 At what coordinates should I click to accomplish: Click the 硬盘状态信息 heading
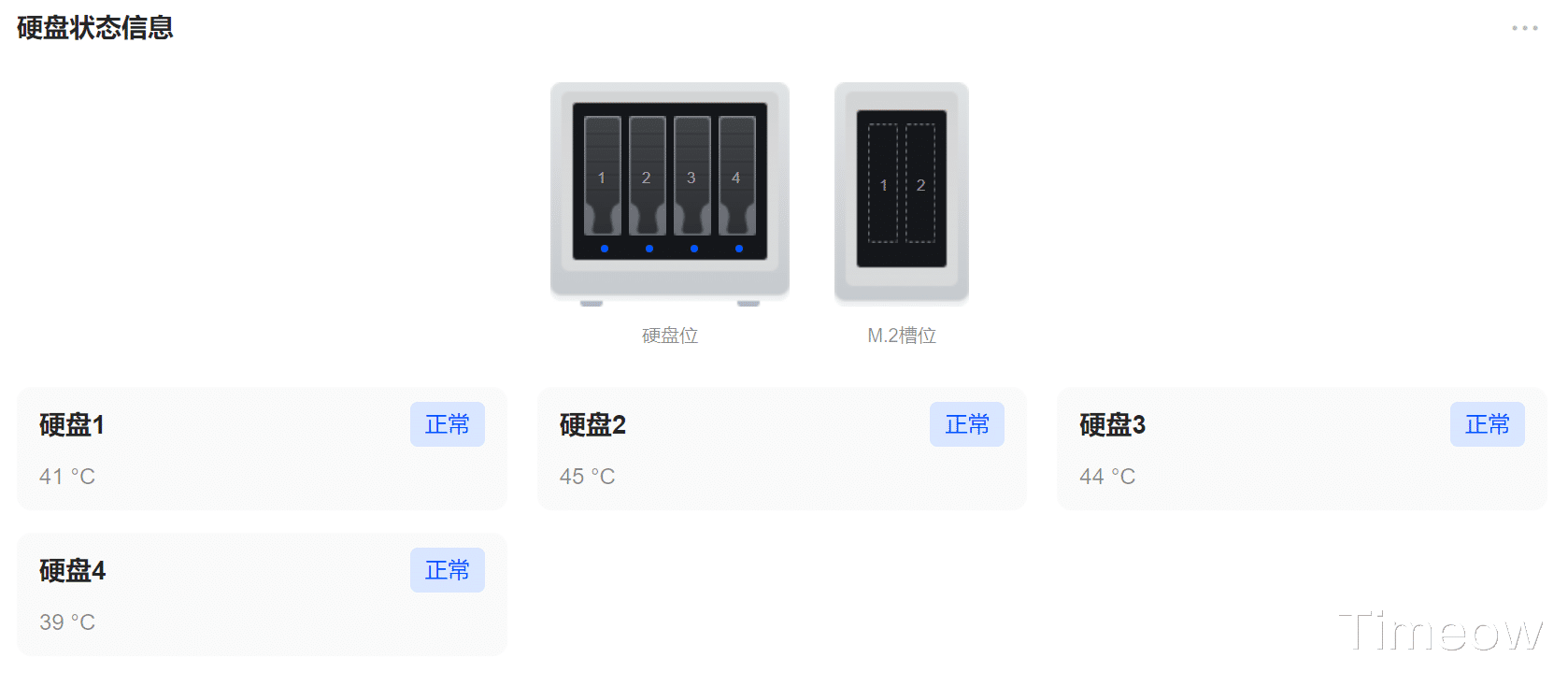click(x=95, y=28)
